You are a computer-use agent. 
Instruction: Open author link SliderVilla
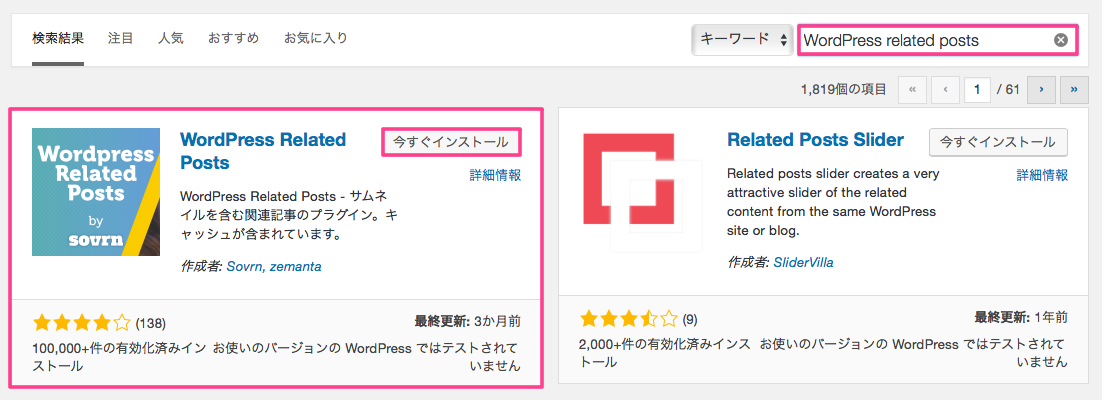coord(803,263)
